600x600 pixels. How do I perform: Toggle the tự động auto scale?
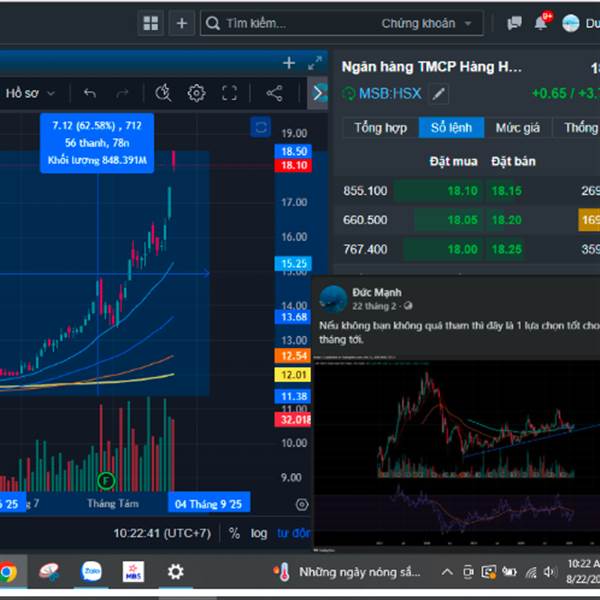(x=294, y=533)
